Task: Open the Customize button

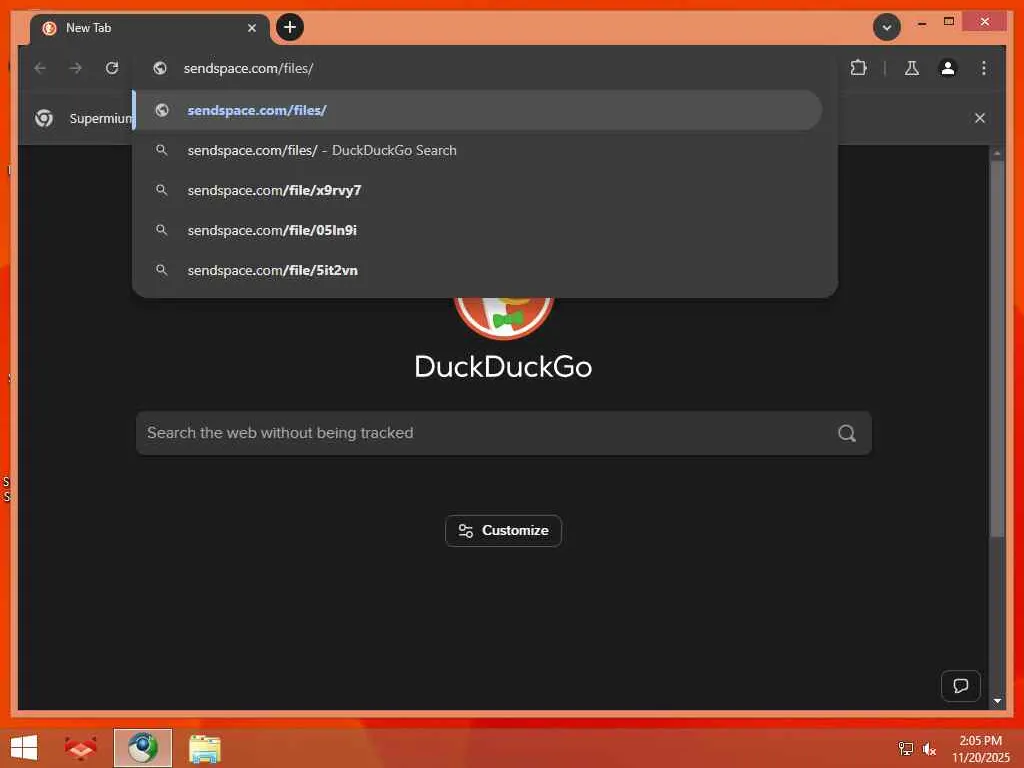Action: tap(504, 531)
